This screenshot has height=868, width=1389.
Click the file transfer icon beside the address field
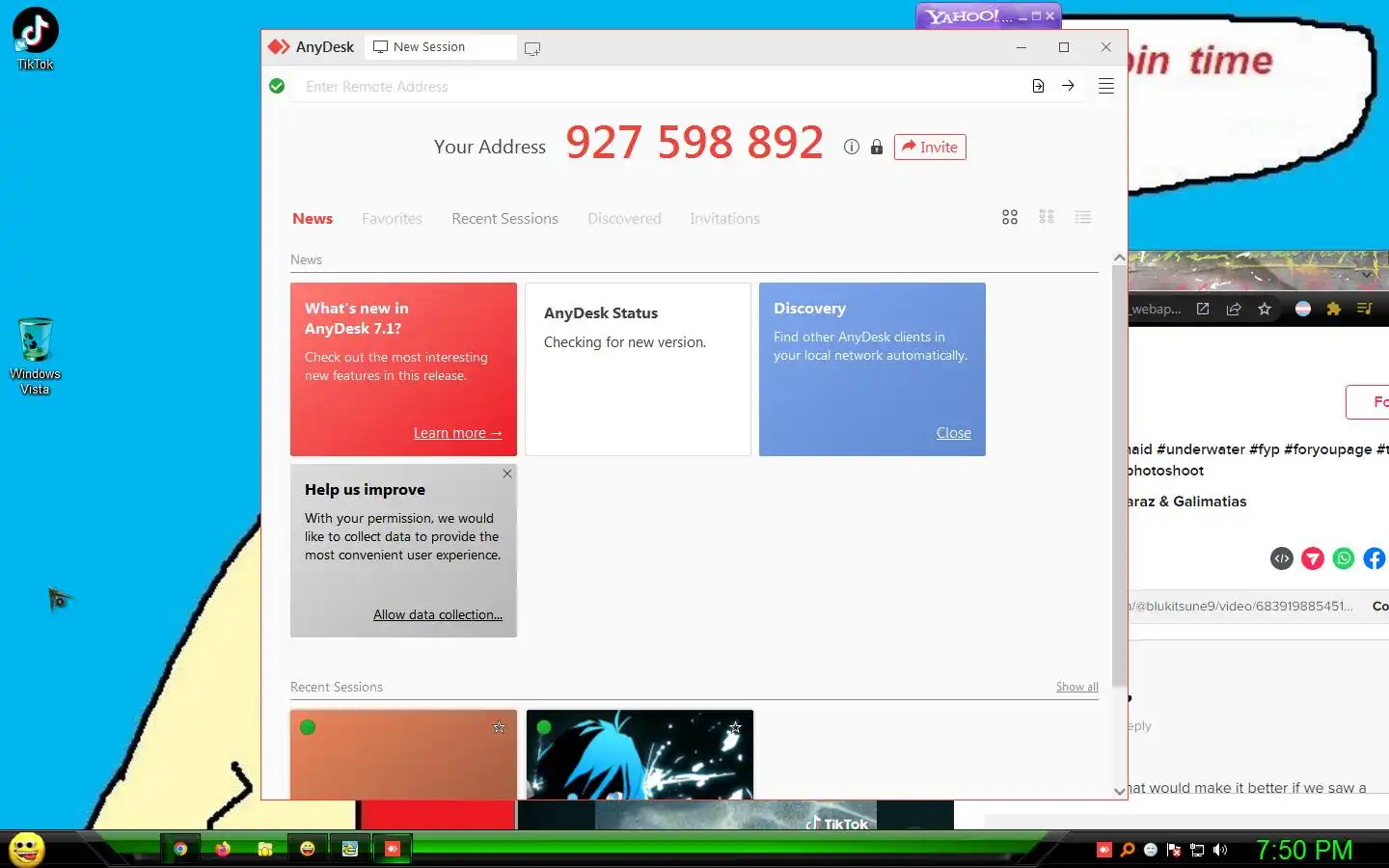(1038, 86)
